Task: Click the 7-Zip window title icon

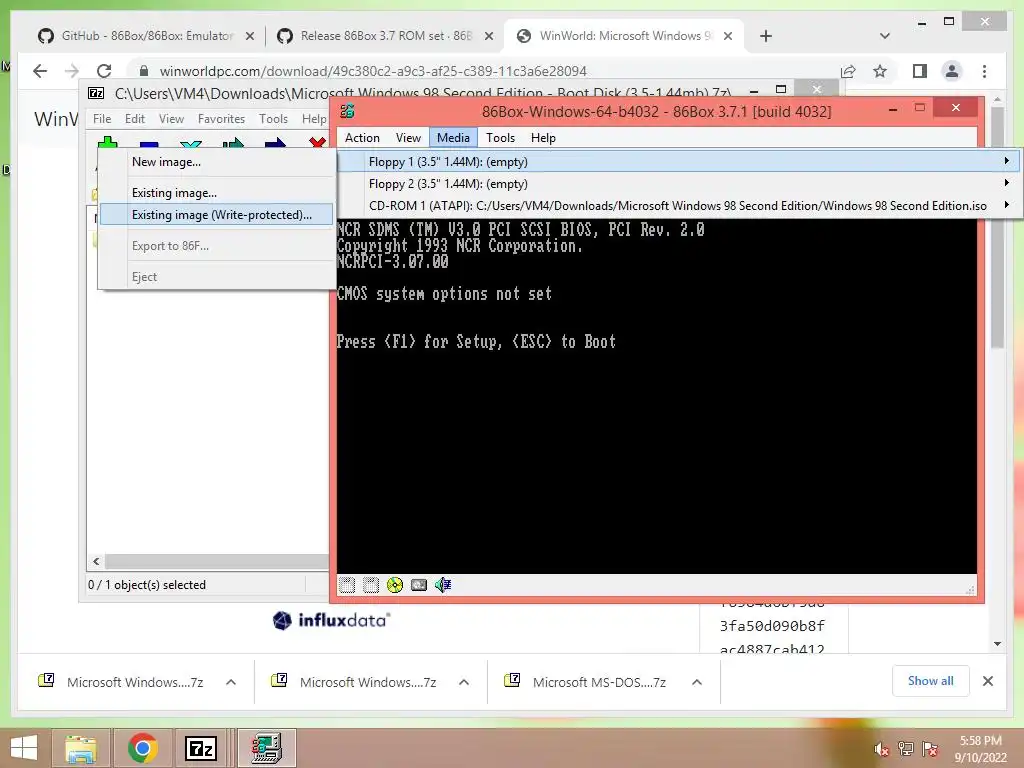Action: (x=96, y=93)
